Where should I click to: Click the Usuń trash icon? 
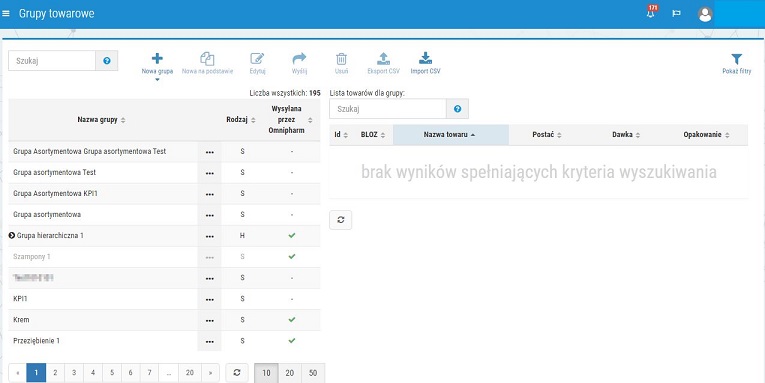[341, 59]
